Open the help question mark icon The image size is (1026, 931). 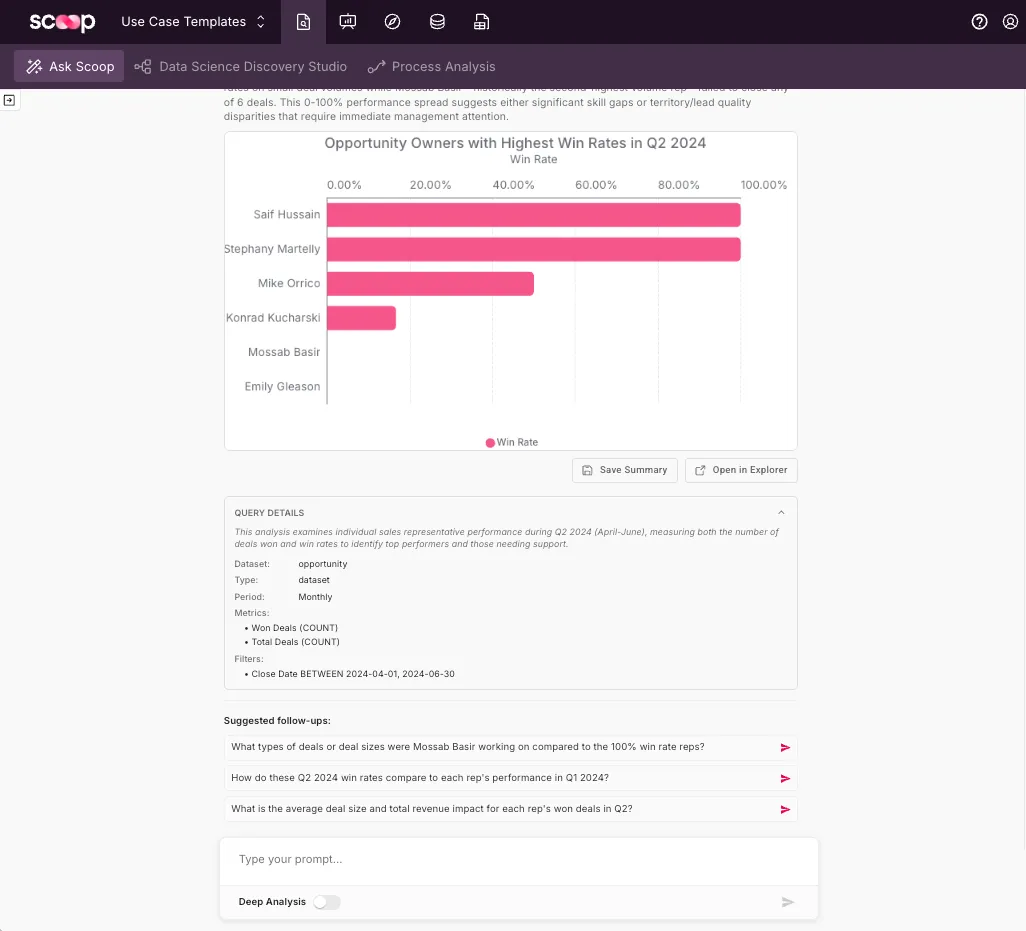pos(979,21)
